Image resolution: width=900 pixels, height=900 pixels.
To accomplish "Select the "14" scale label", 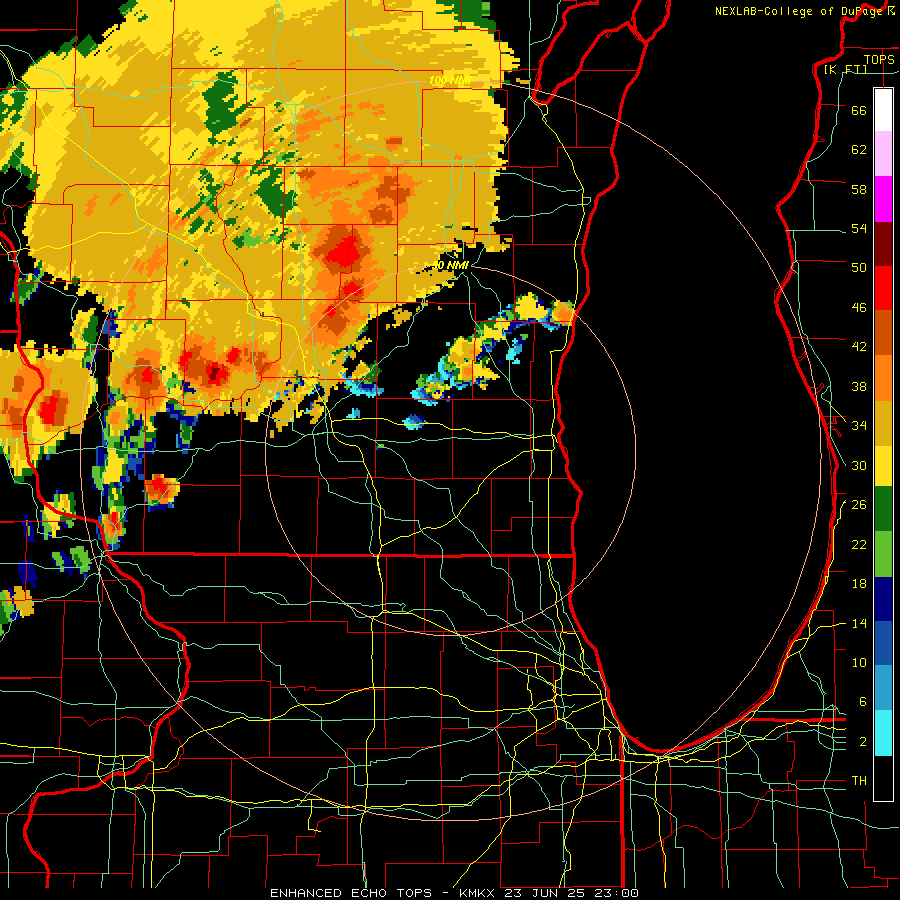I will point(859,623).
